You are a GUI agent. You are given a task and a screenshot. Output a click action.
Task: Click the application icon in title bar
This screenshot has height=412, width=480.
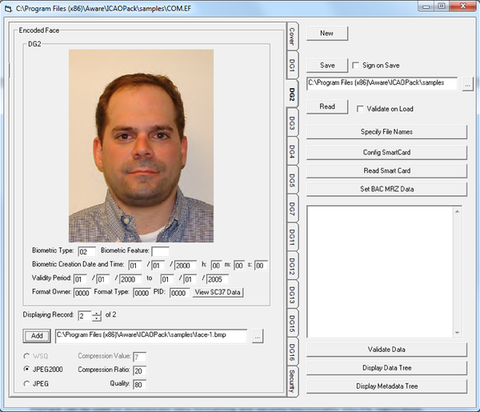(8, 8)
